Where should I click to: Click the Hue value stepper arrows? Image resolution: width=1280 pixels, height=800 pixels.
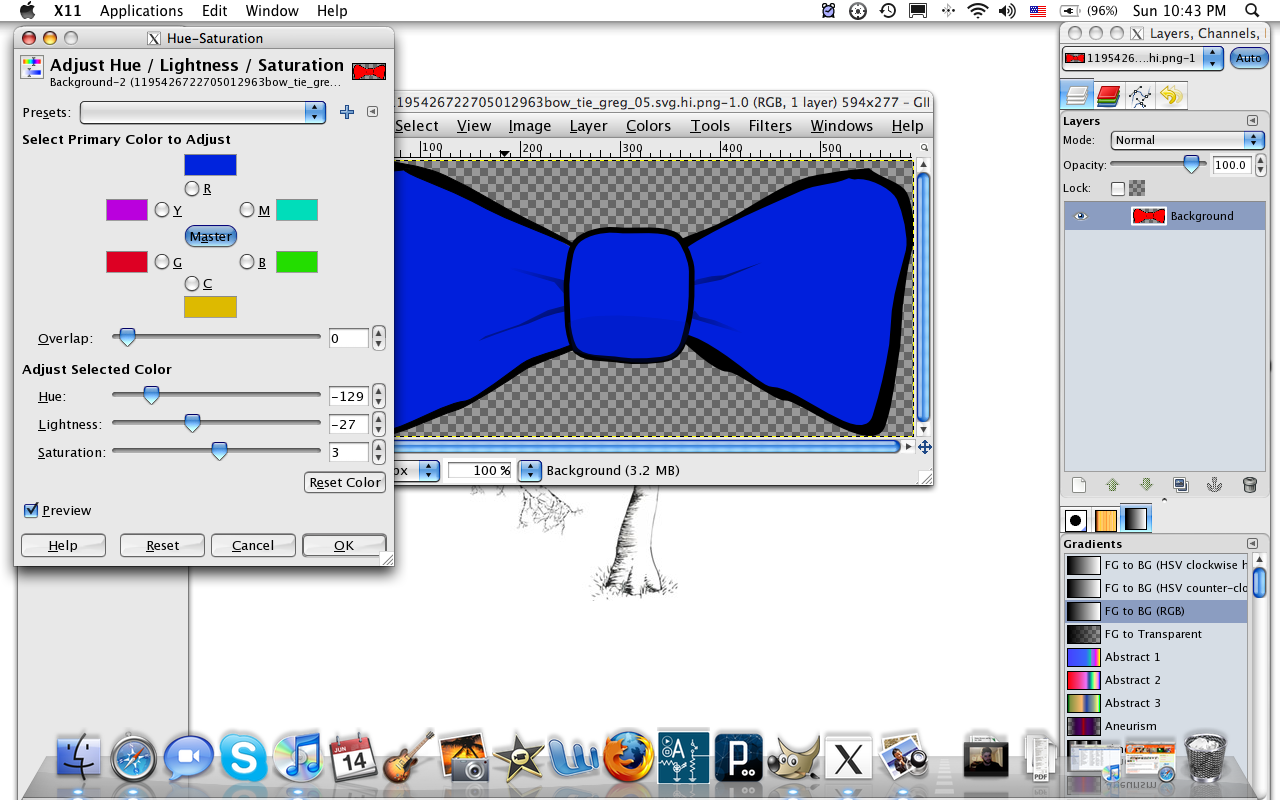pos(378,396)
